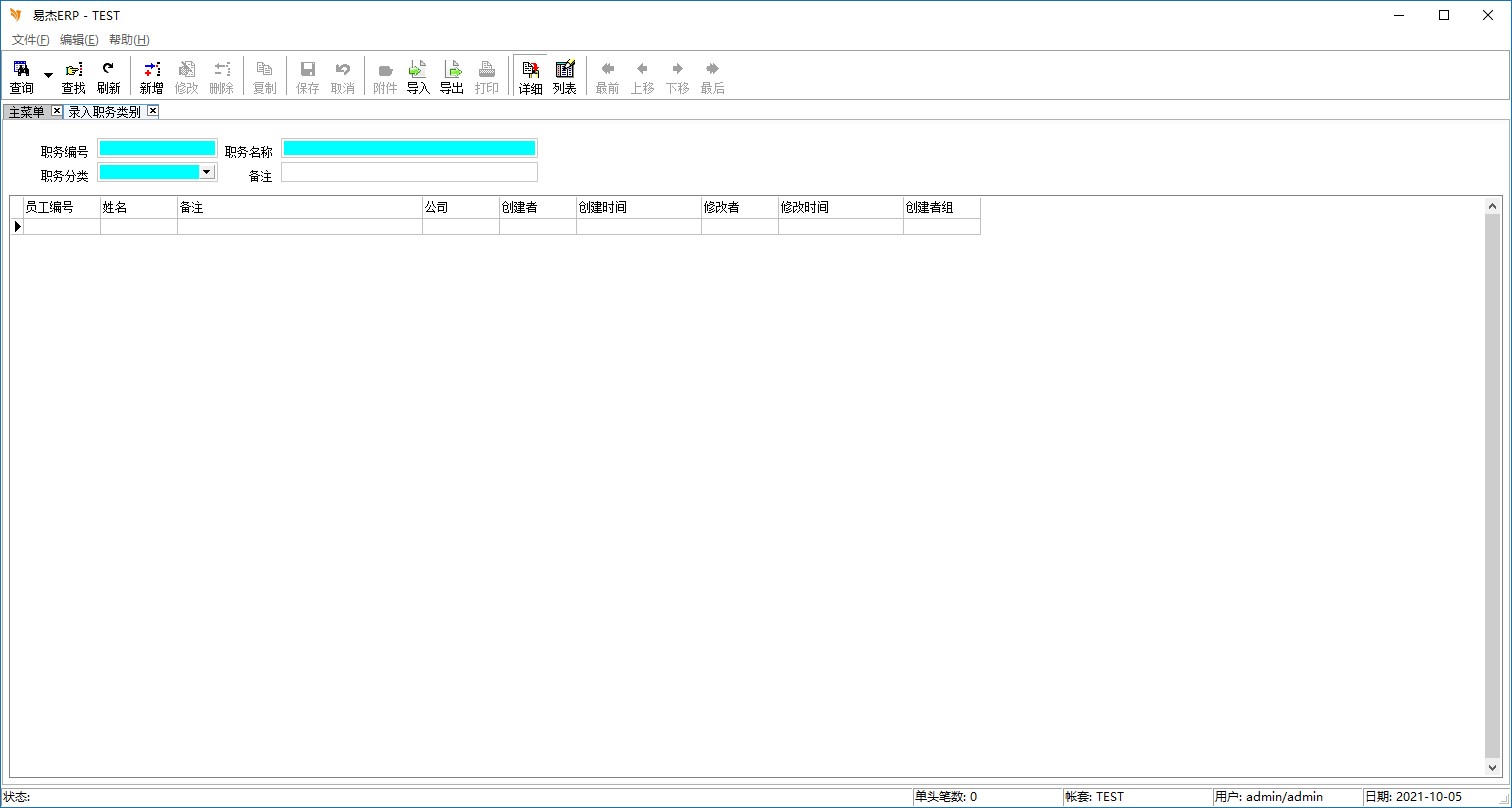Image resolution: width=1512 pixels, height=808 pixels.
Task: Open the 文件(F) menu
Action: point(30,40)
